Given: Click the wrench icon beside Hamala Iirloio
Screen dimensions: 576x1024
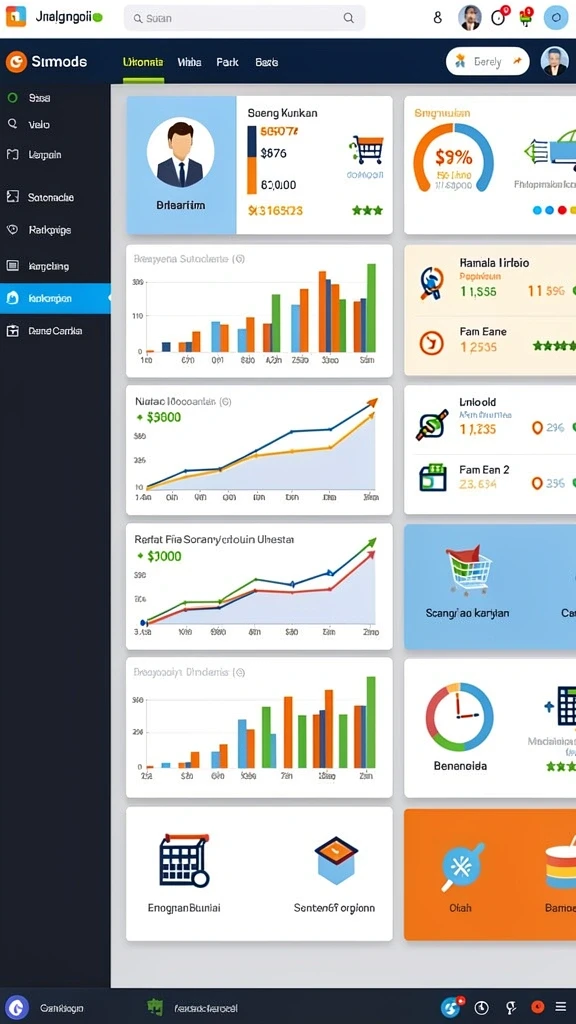Looking at the screenshot, I should (432, 283).
